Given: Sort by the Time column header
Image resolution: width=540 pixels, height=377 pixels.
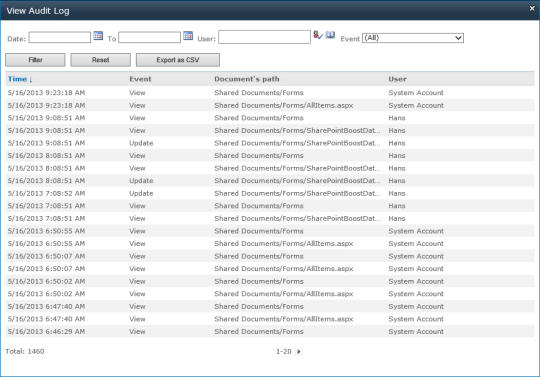Looking at the screenshot, I should (20, 79).
